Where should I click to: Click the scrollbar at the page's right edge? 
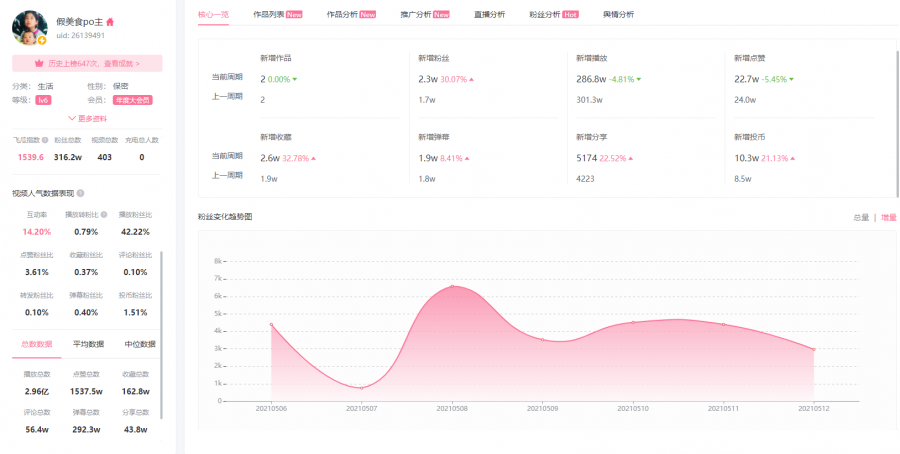coord(898,123)
